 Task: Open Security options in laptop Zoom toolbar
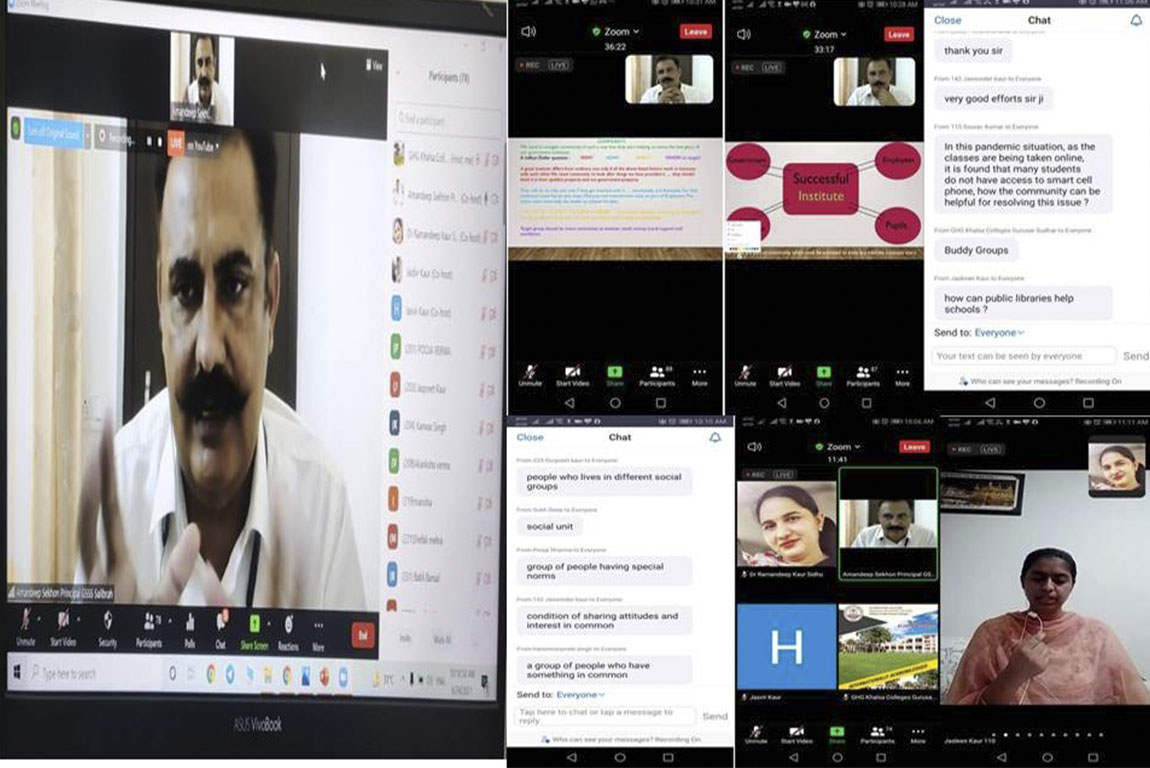click(107, 626)
